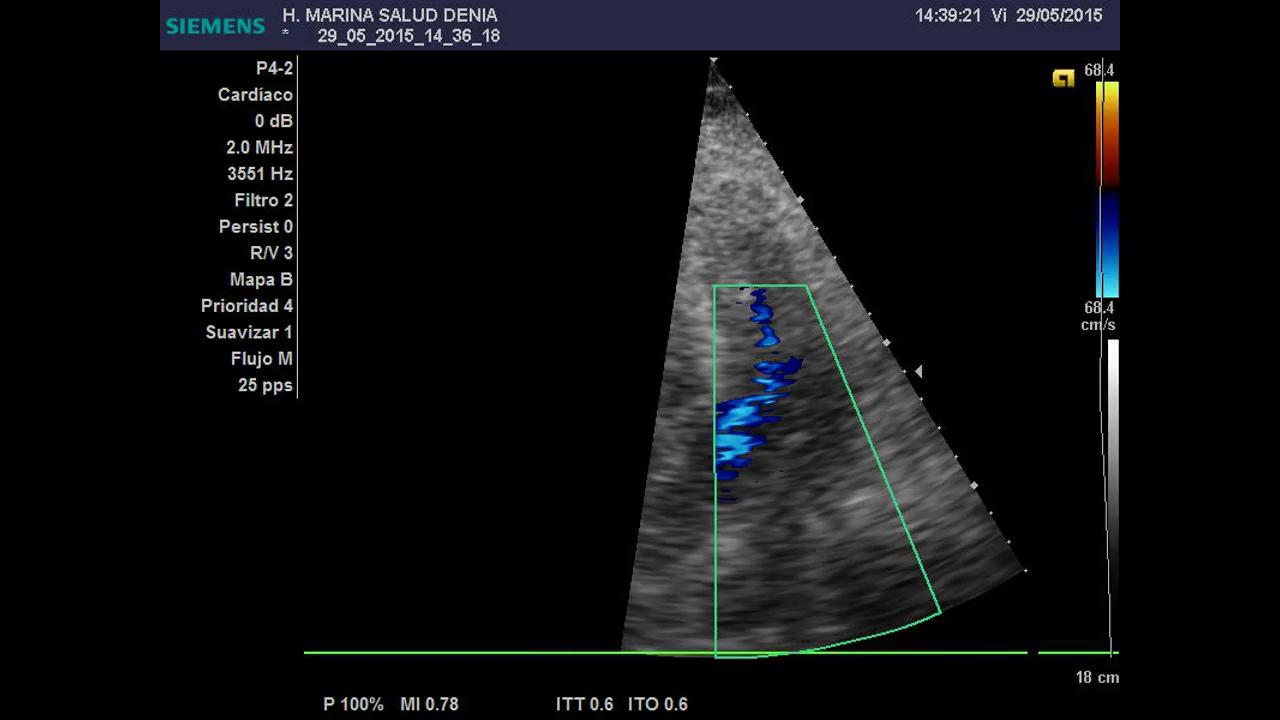Click the 18 cm depth indicator
Viewport: 1280px width, 720px height.
click(x=1097, y=677)
